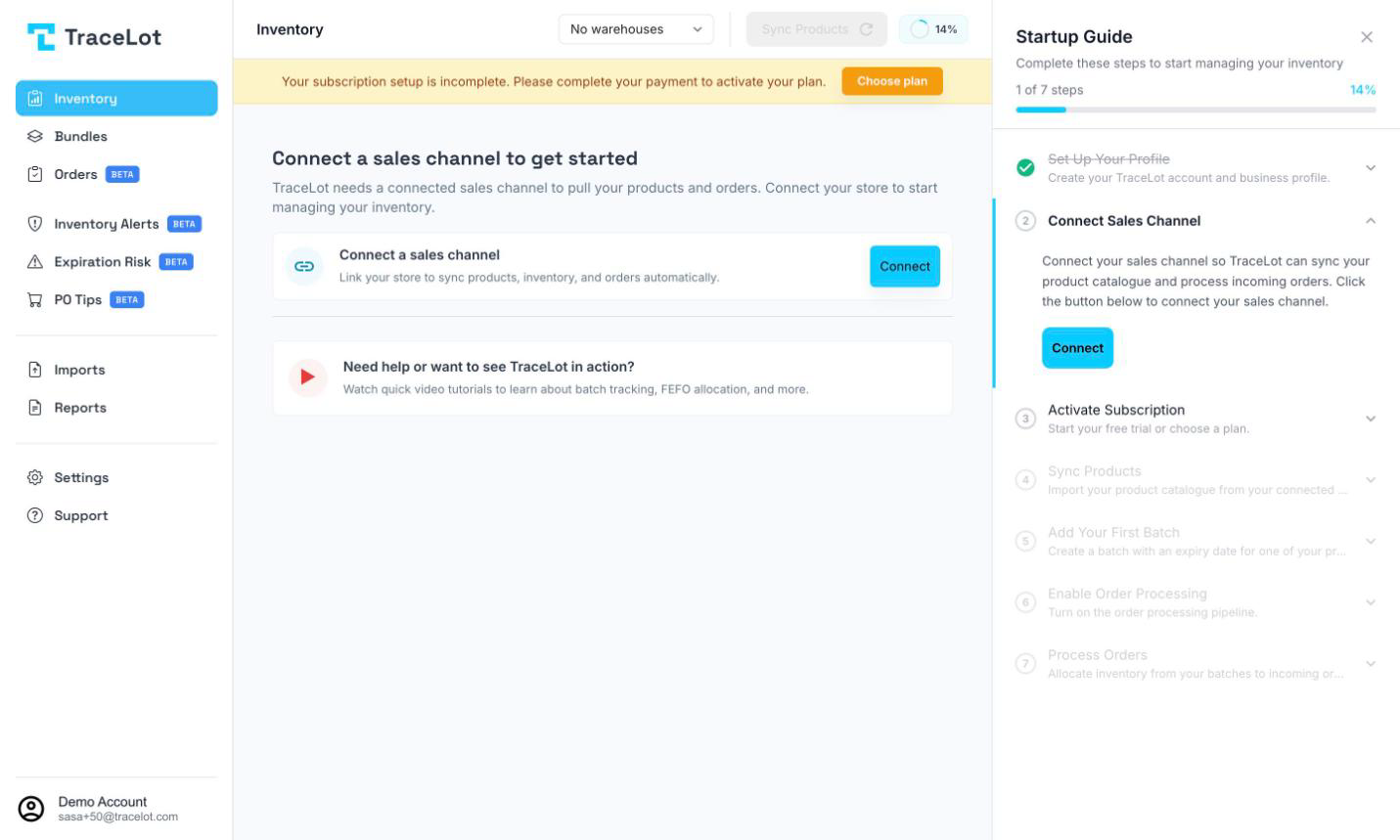Expand the Set Up Your Profile step
This screenshot has width=1400, height=840.
[x=1371, y=167]
